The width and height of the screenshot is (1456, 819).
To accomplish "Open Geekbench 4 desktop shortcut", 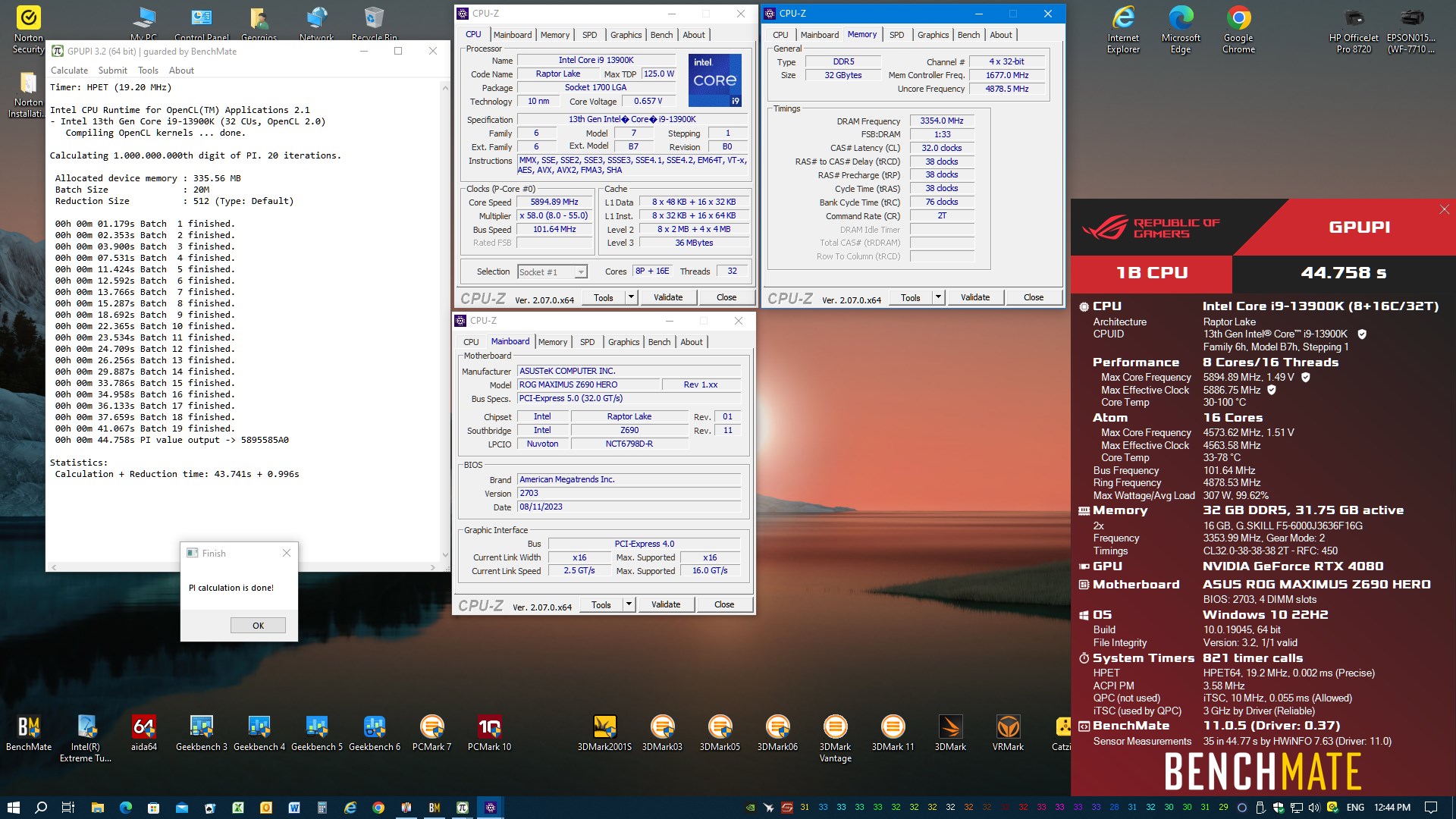I will [259, 733].
